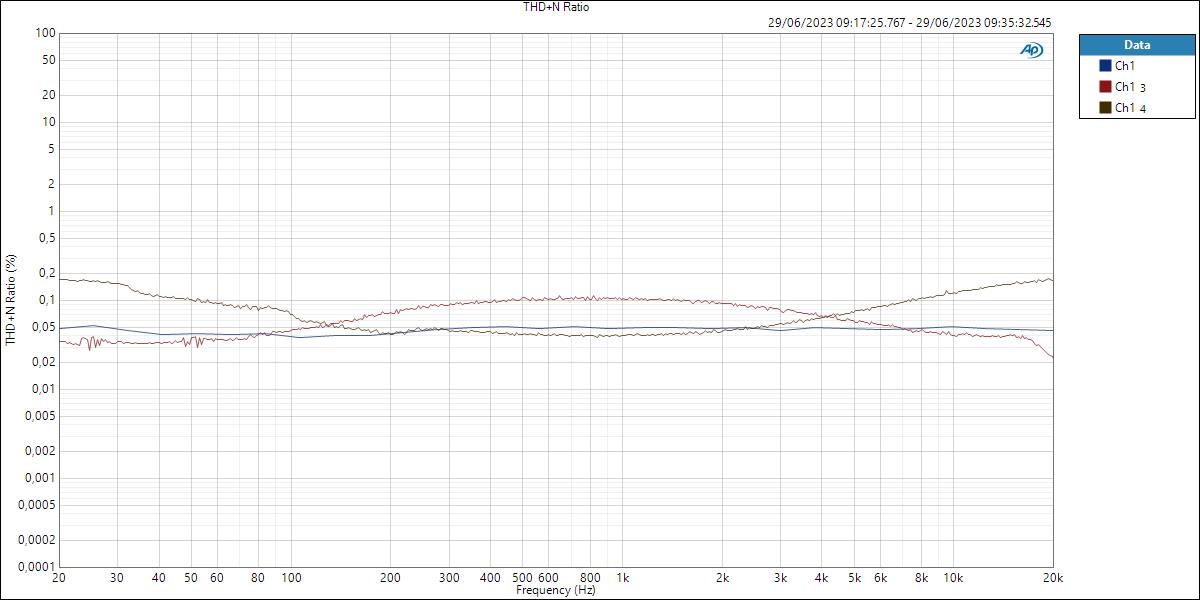Image resolution: width=1200 pixels, height=600 pixels.
Task: Click the 1k frequency axis tick label
Action: point(624,578)
